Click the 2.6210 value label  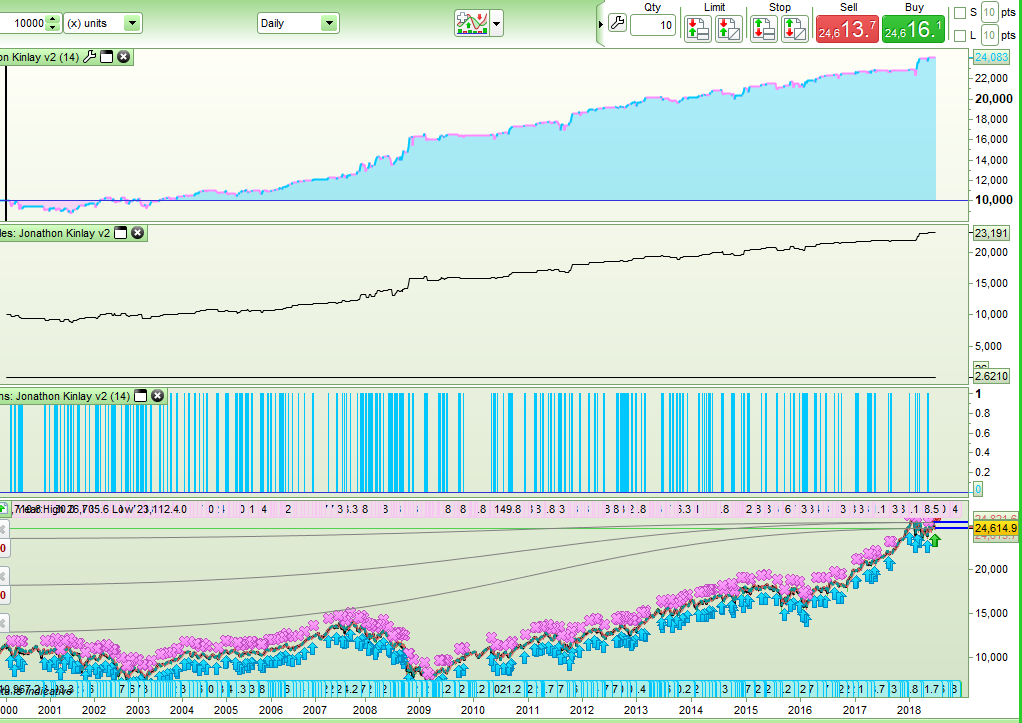click(991, 376)
